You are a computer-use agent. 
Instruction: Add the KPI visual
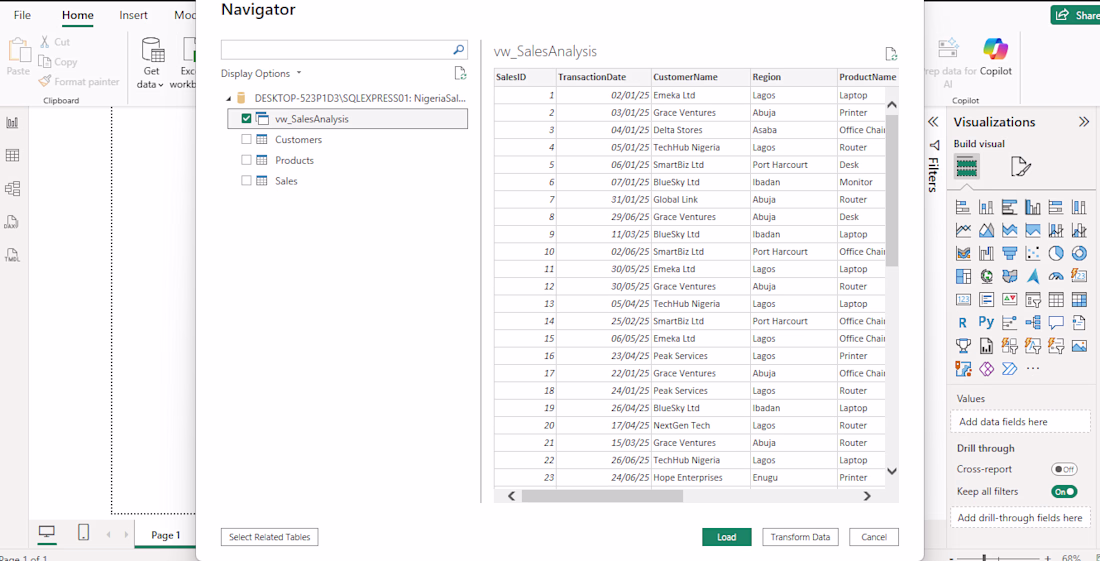tap(1010, 299)
